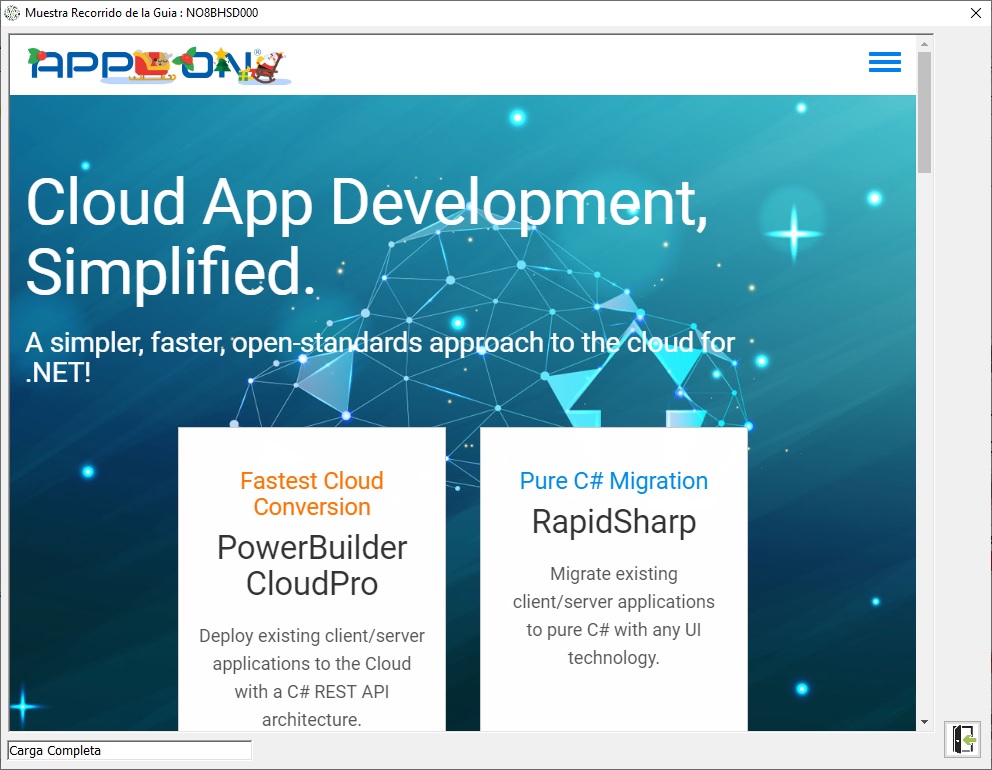Click the exit door icon button
Image resolution: width=992 pixels, height=770 pixels.
(x=962, y=739)
